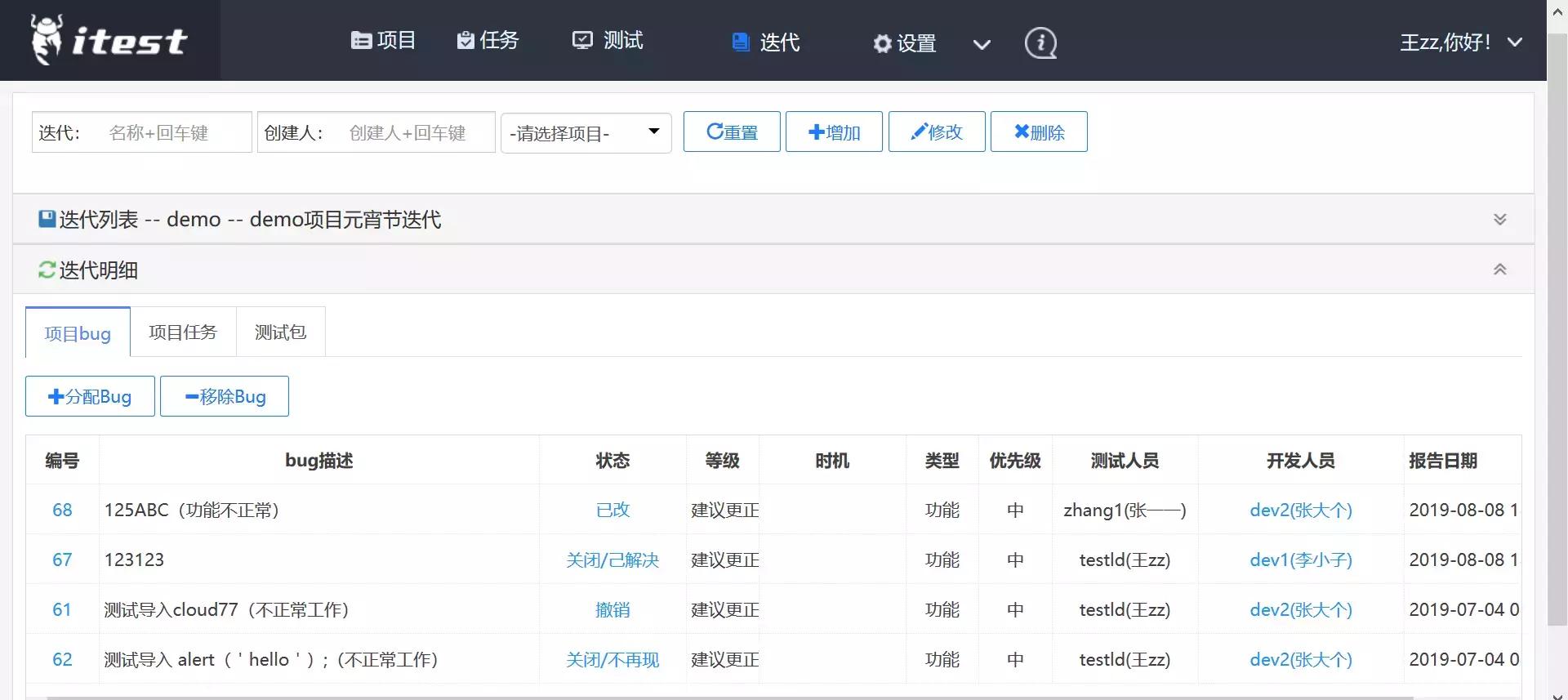
Task: Click the 状态 column header
Action: 612,460
